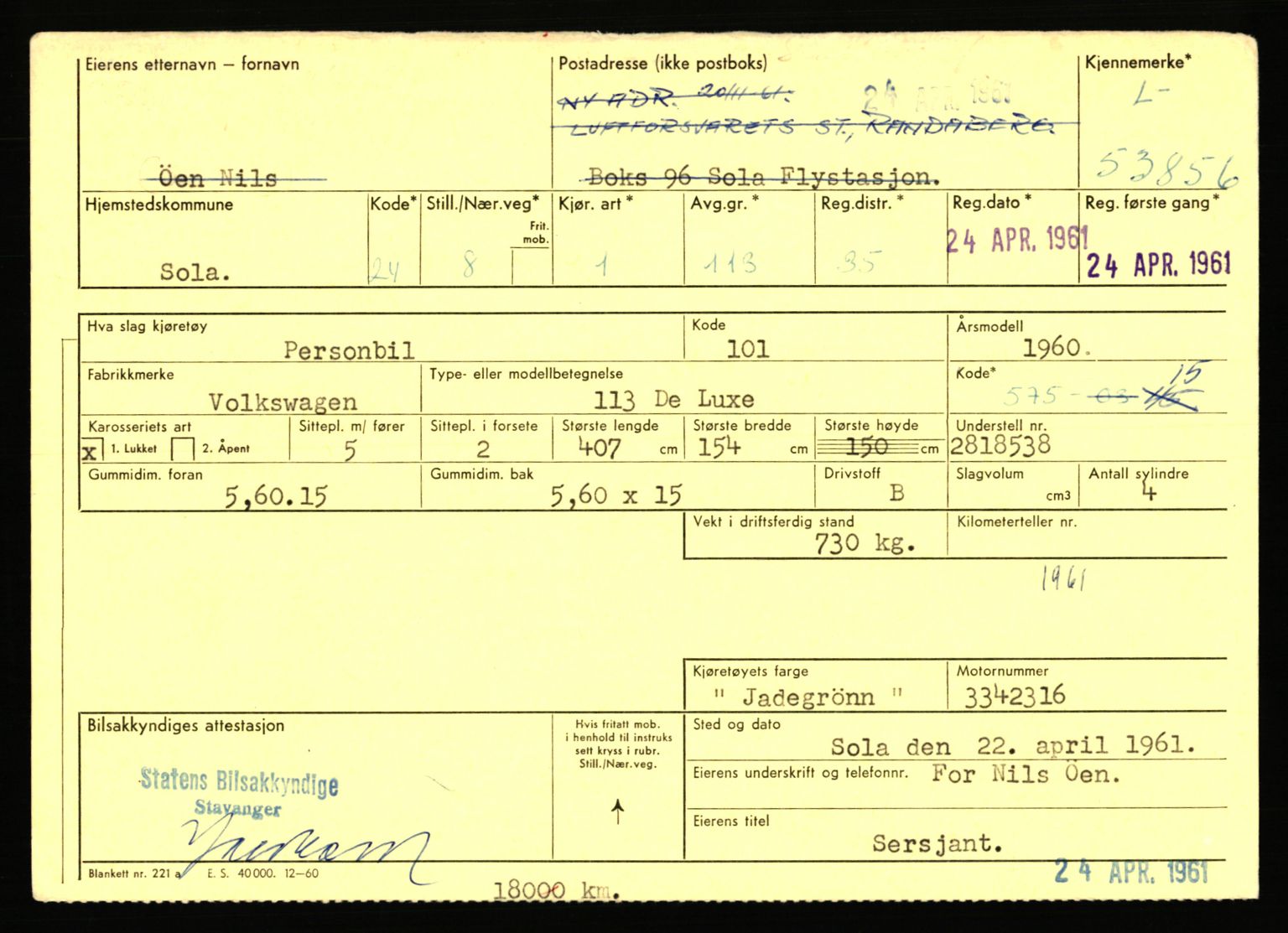
Task: Click the Hjemstedskommune field with Sola
Action: (x=195, y=272)
